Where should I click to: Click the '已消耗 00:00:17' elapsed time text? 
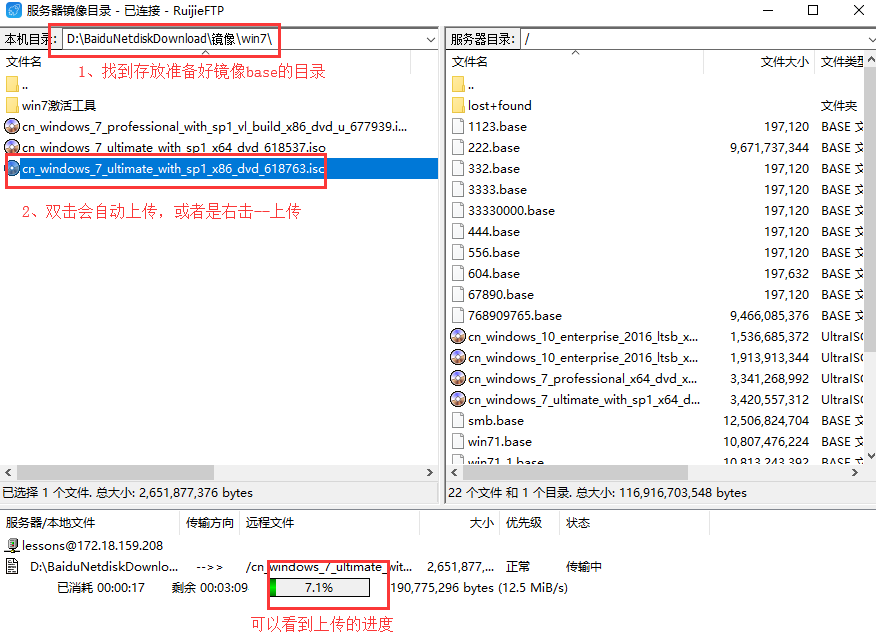click(x=101, y=588)
